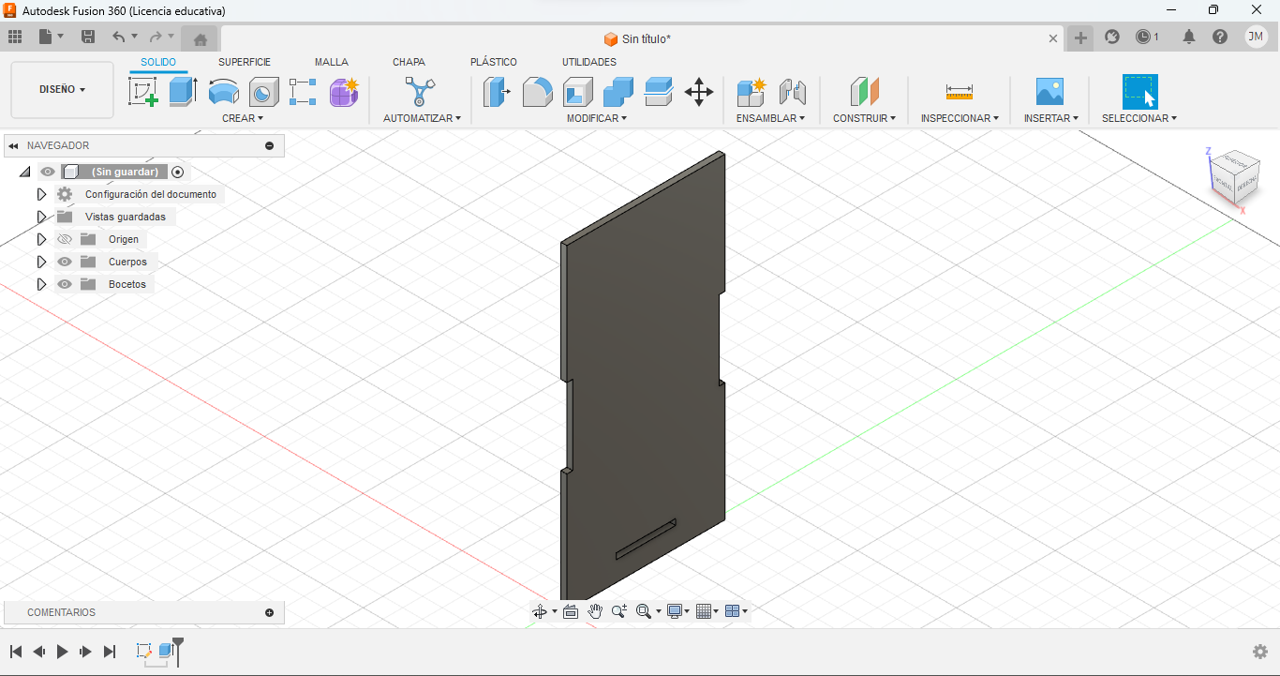The image size is (1280, 676).
Task: Open the Help question mark
Action: pos(1220,37)
